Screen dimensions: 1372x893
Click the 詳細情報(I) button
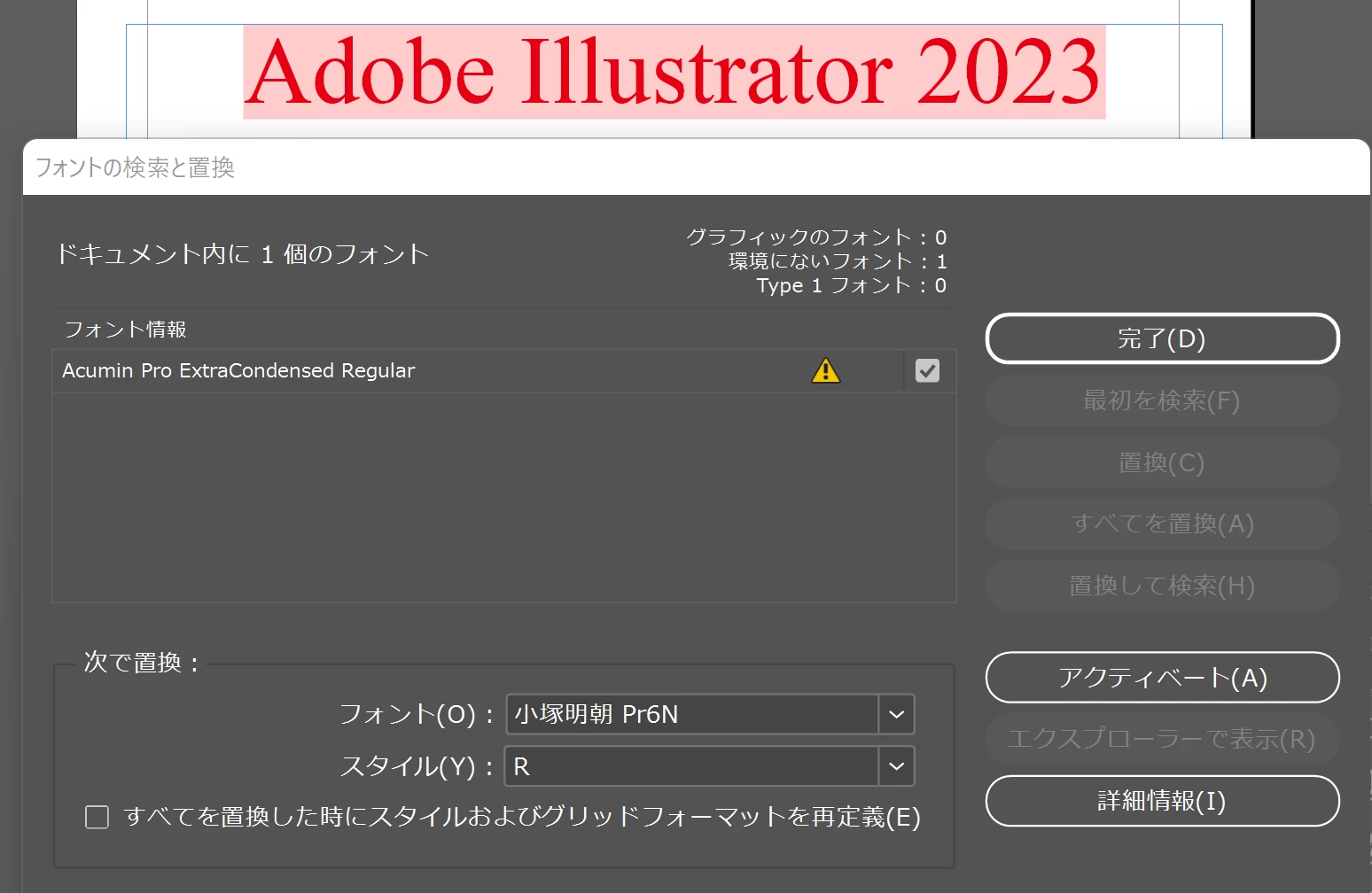point(1162,801)
